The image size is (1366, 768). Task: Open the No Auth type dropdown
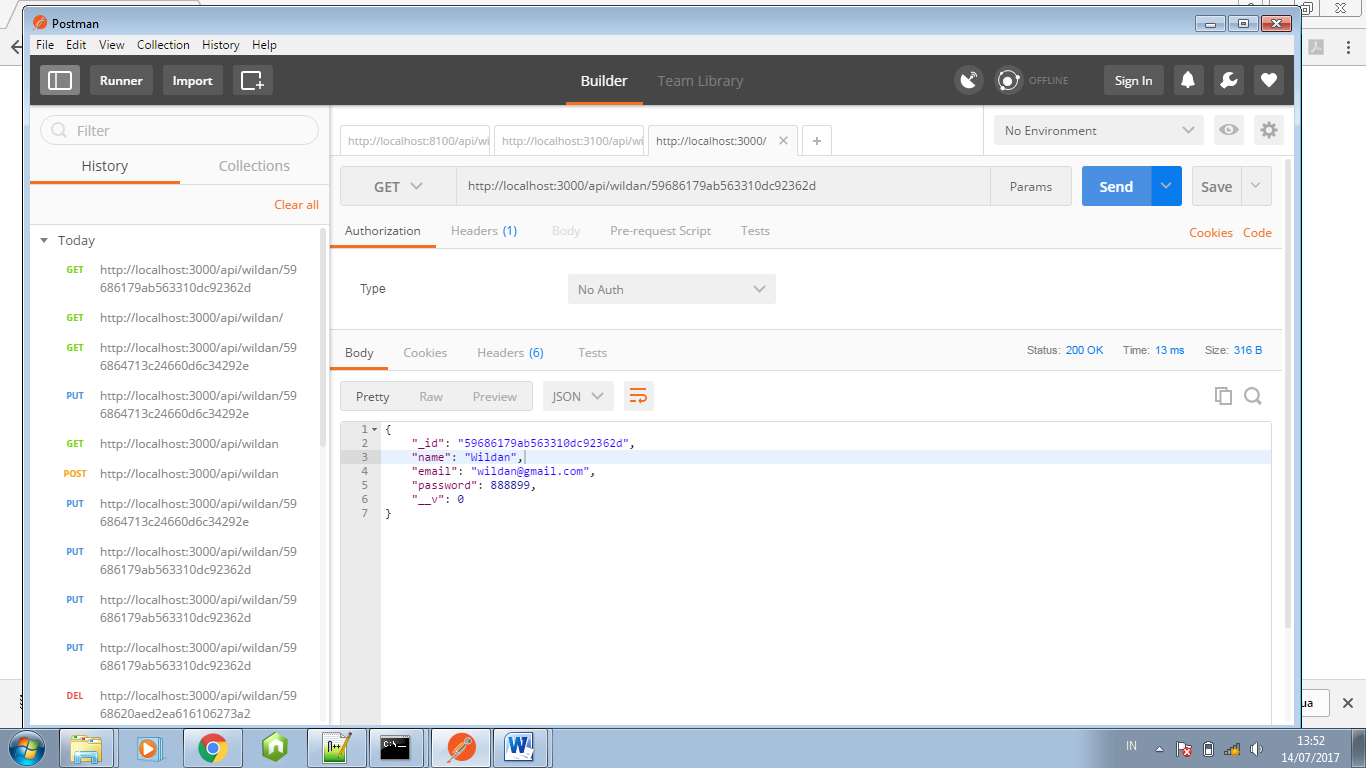(671, 289)
